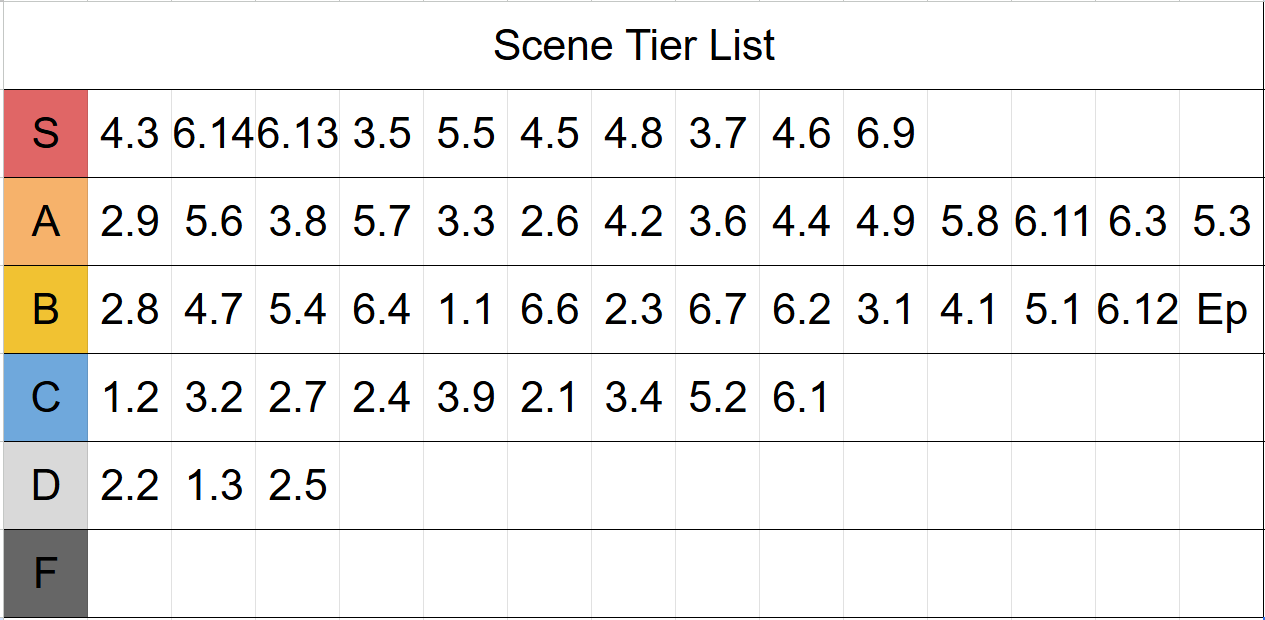Click cell 2.5 in the D row
Image resolution: width=1265 pixels, height=620 pixels.
click(298, 486)
